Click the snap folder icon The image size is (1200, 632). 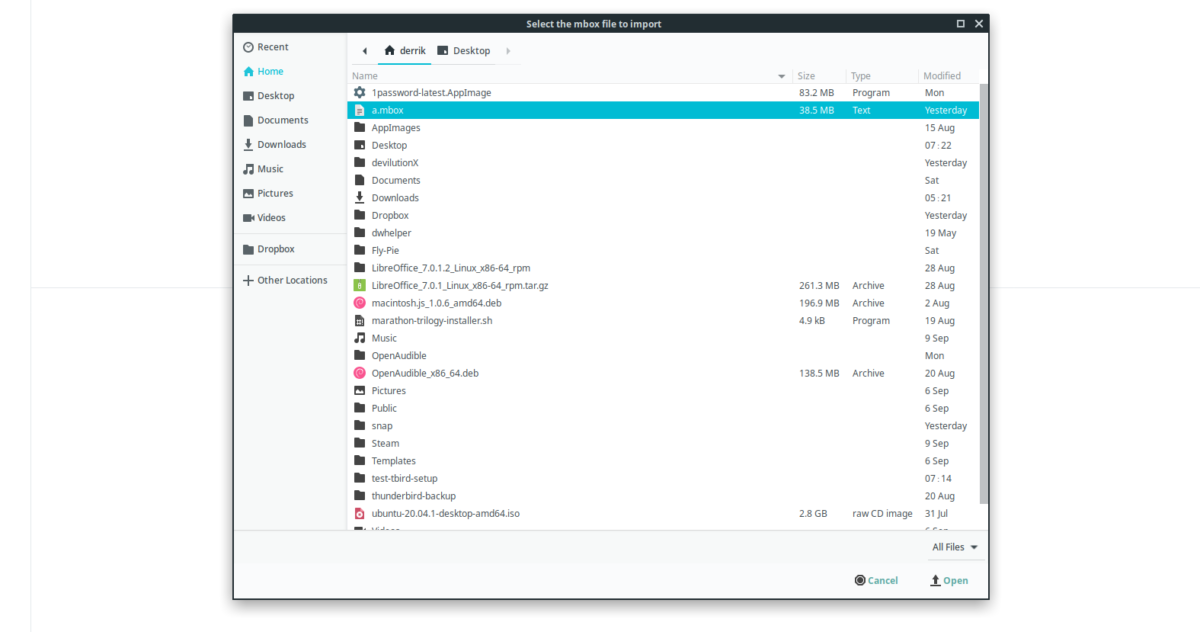click(x=360, y=426)
